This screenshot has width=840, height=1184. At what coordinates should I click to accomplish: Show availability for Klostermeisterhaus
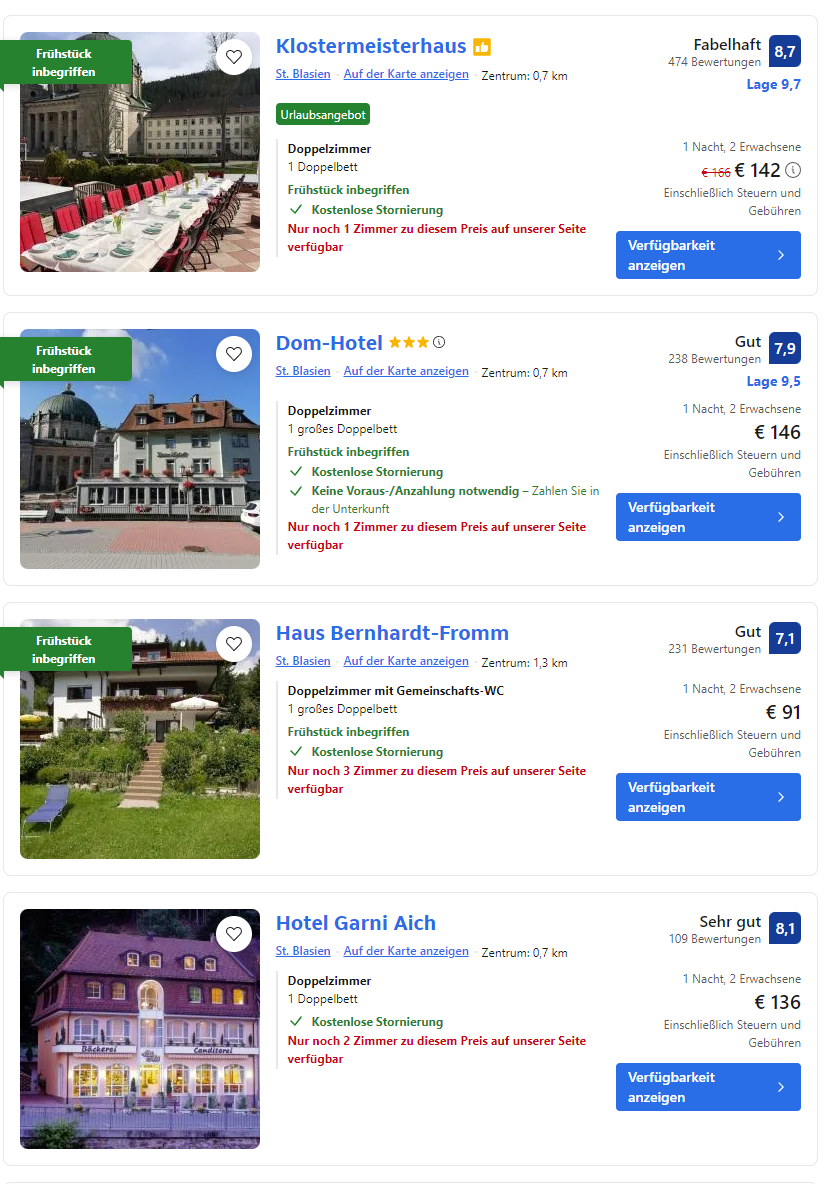click(708, 255)
